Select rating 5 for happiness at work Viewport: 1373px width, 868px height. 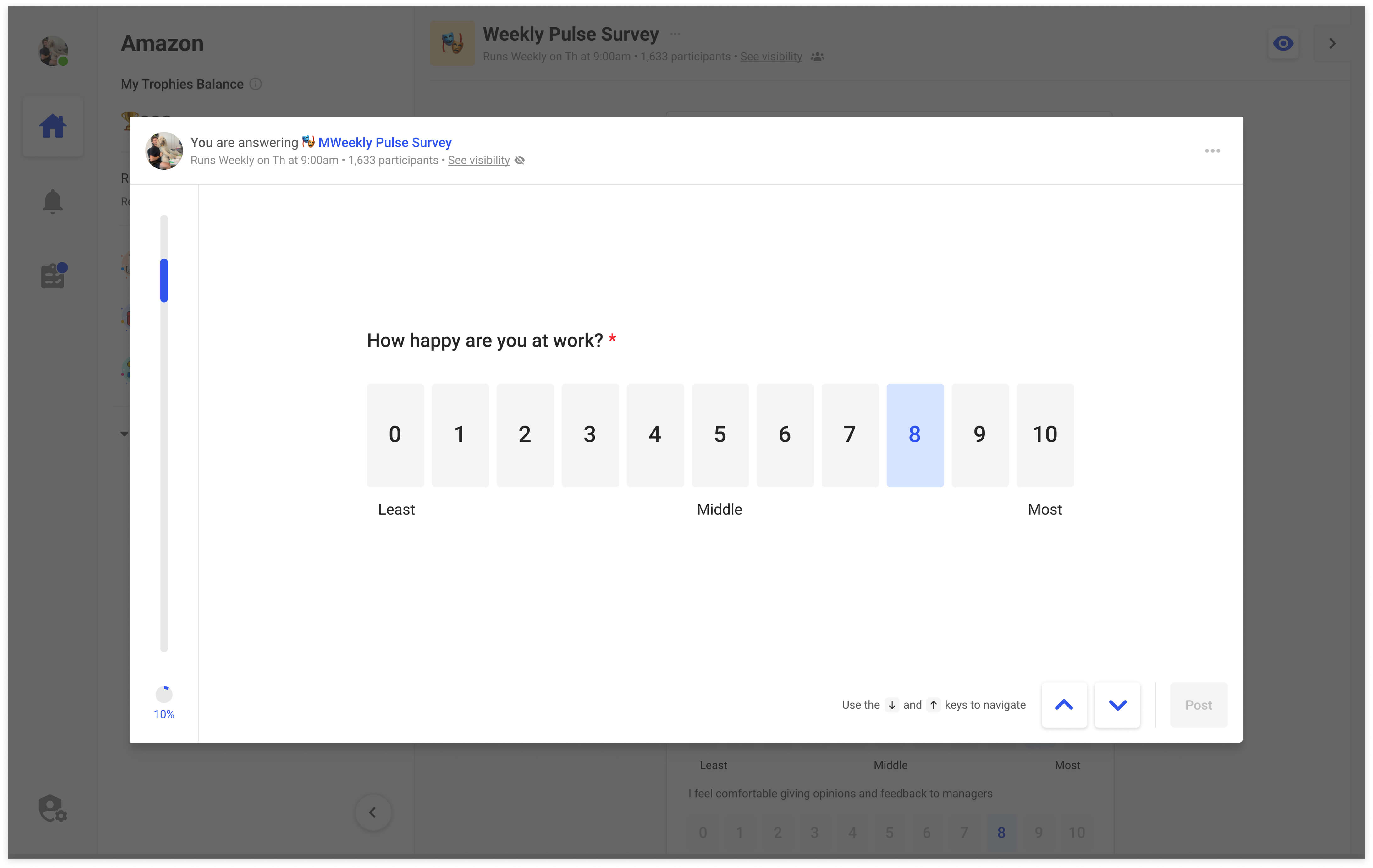pos(720,435)
